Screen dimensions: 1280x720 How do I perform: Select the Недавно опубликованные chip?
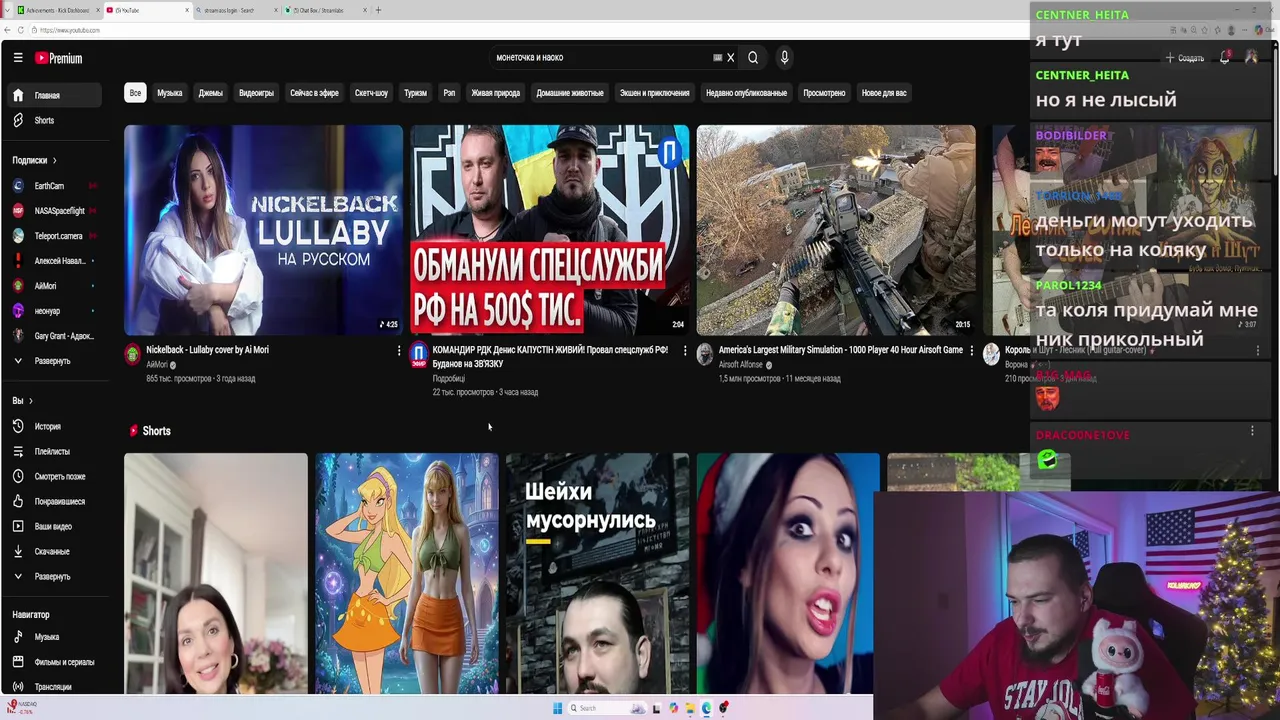pos(747,93)
